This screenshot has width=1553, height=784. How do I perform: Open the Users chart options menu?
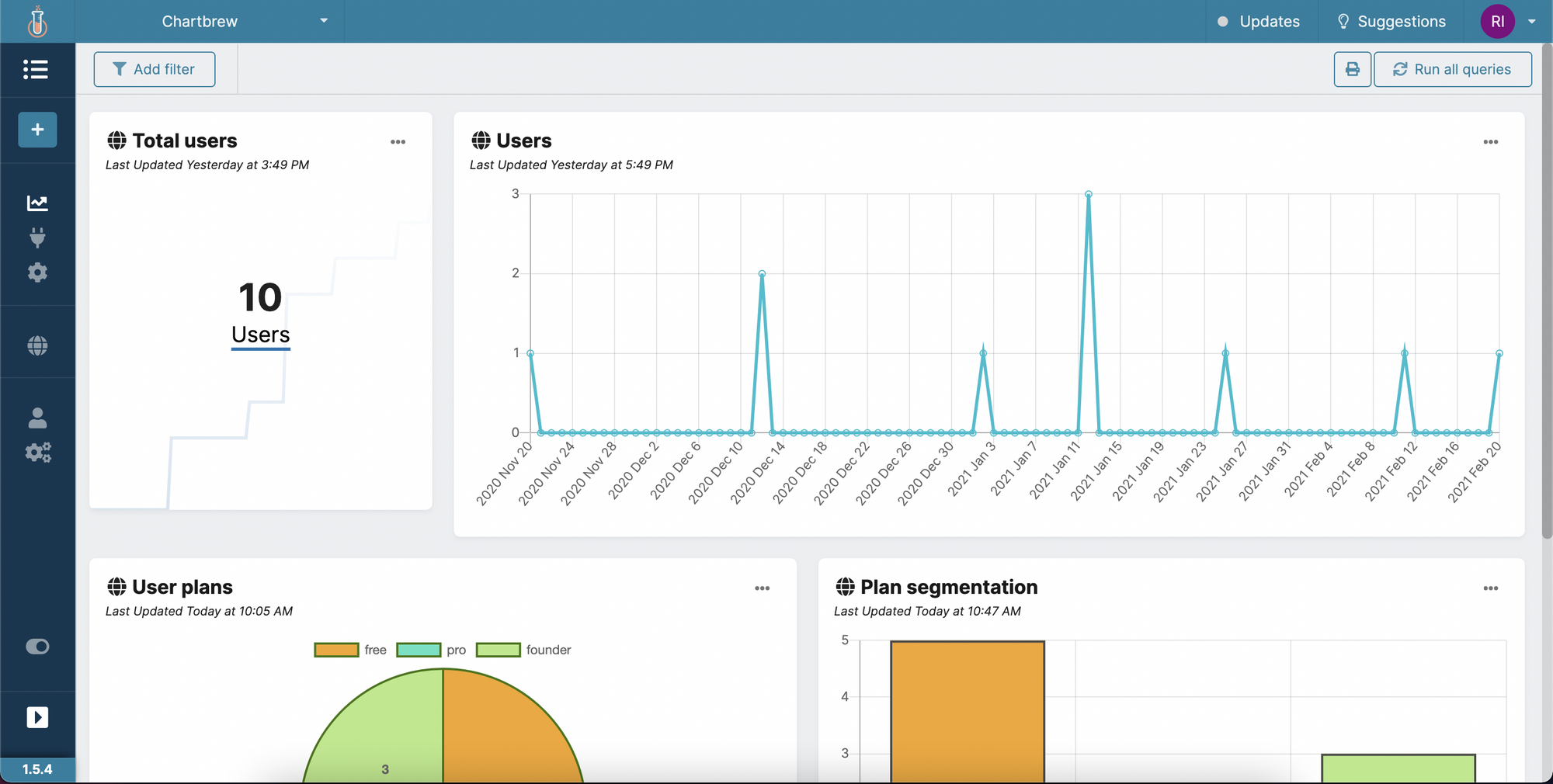[1491, 141]
